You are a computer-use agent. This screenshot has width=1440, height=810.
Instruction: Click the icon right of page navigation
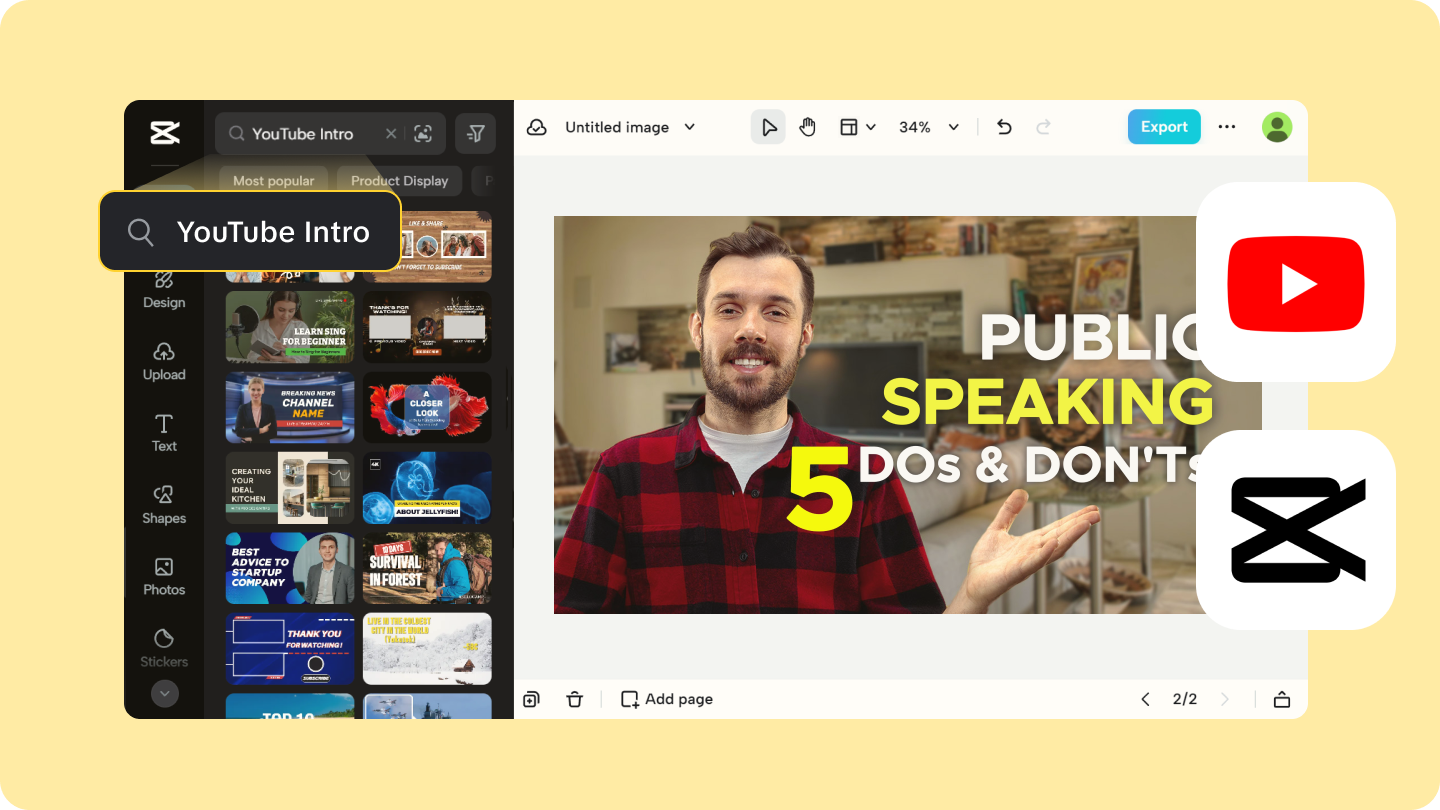tap(1282, 699)
